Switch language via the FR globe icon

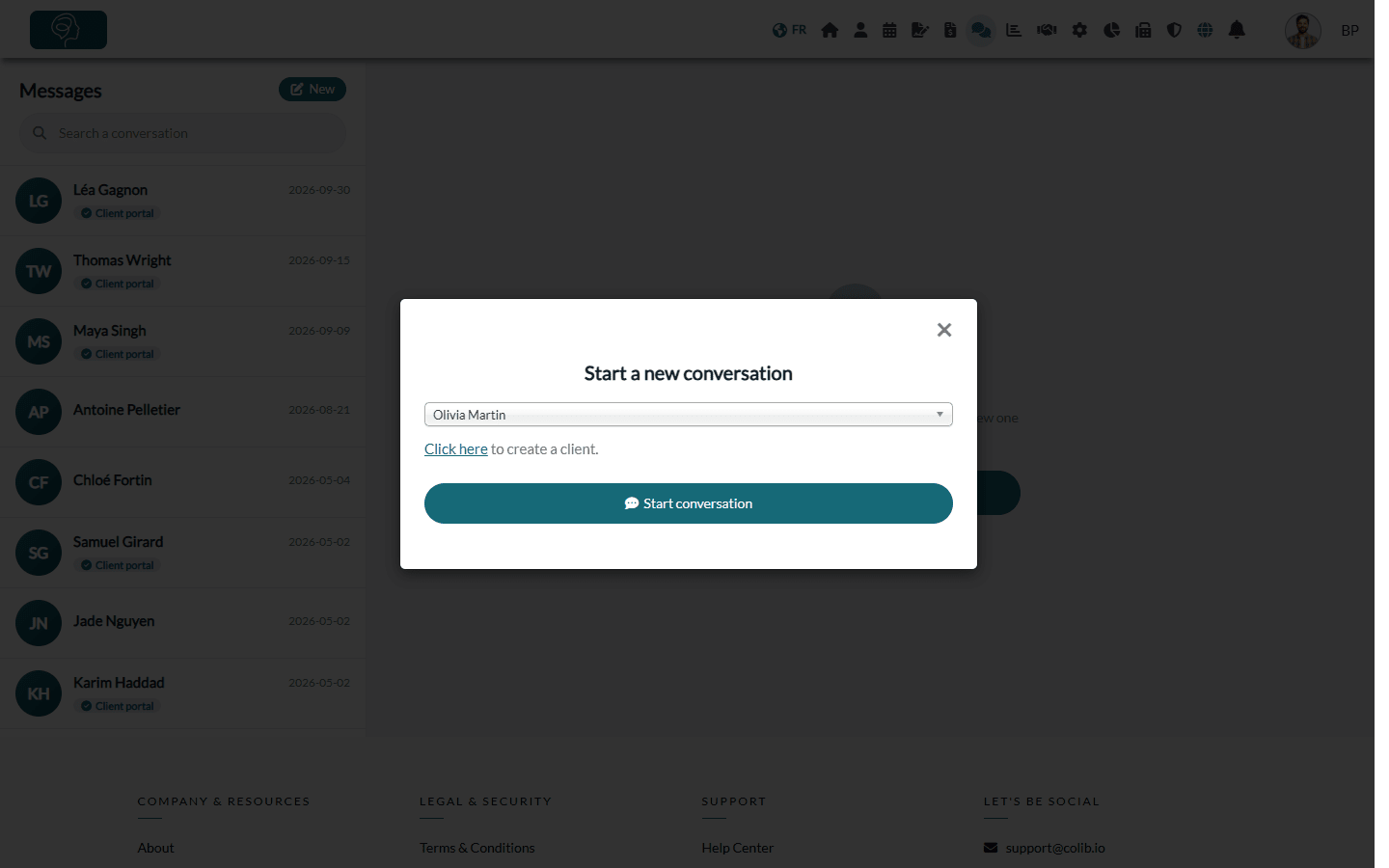[789, 30]
